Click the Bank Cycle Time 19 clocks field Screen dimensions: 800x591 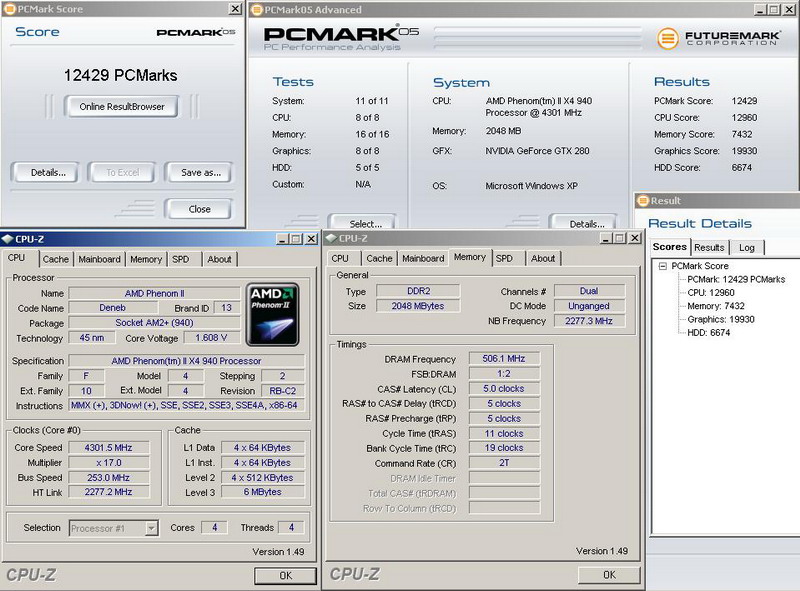pos(504,448)
